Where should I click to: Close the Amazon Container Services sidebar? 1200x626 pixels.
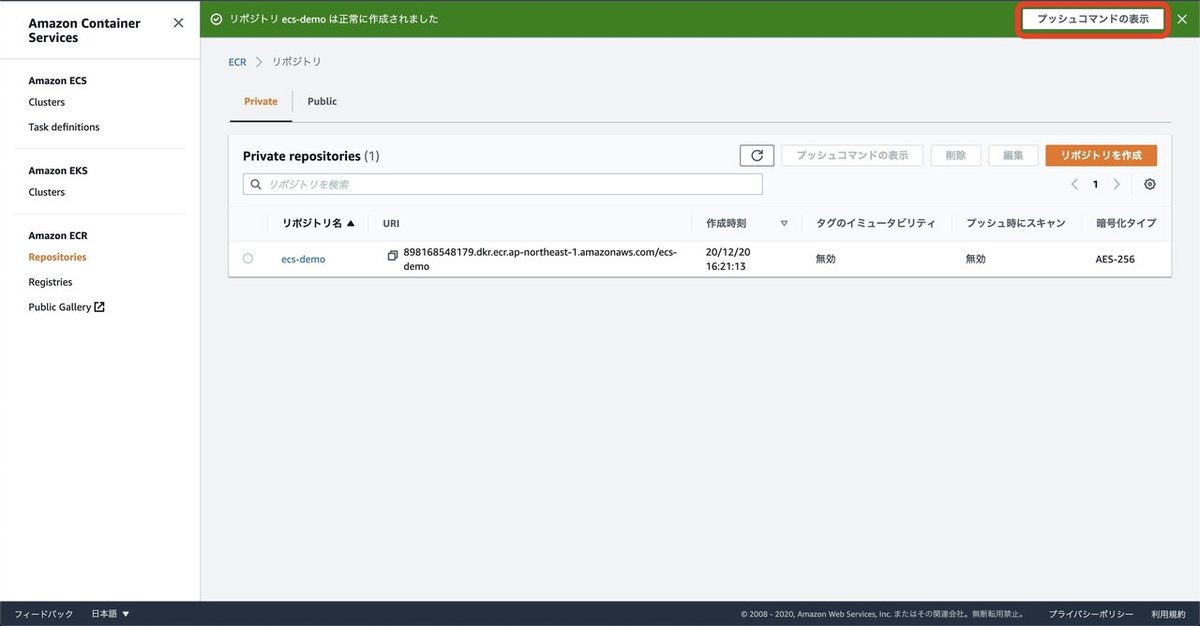[178, 22]
